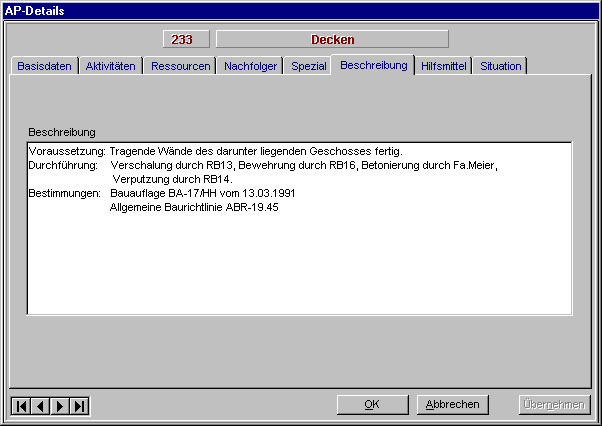
Task: Open the Spezial tab
Action: click(308, 66)
